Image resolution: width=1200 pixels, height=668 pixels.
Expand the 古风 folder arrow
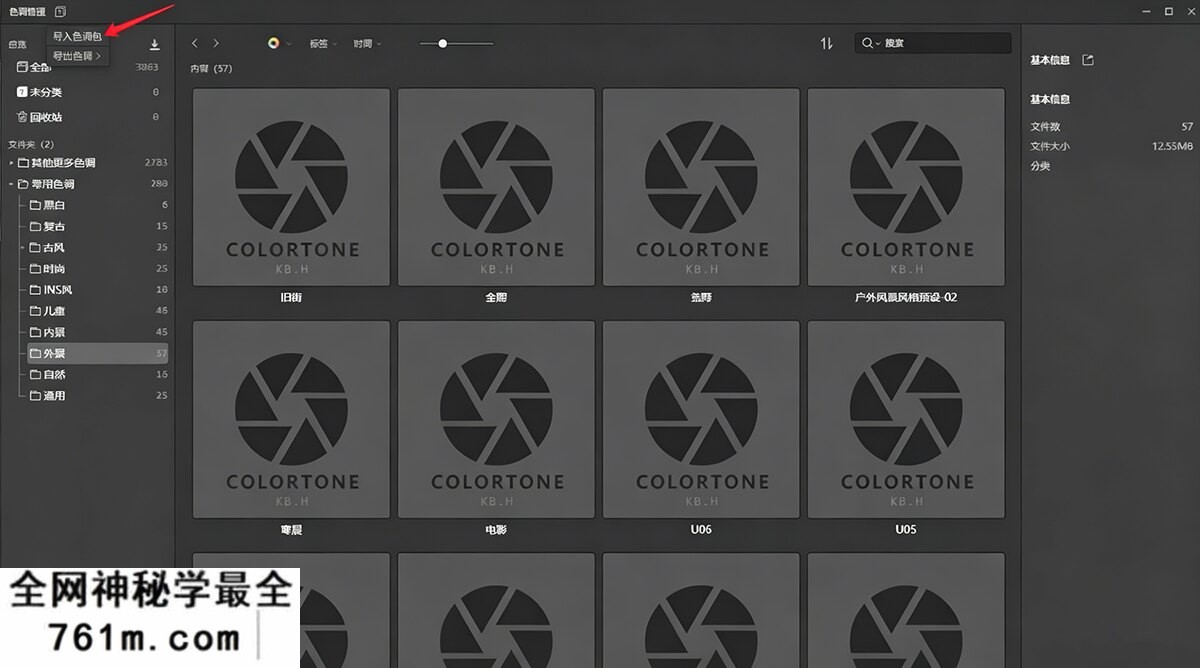tap(23, 248)
